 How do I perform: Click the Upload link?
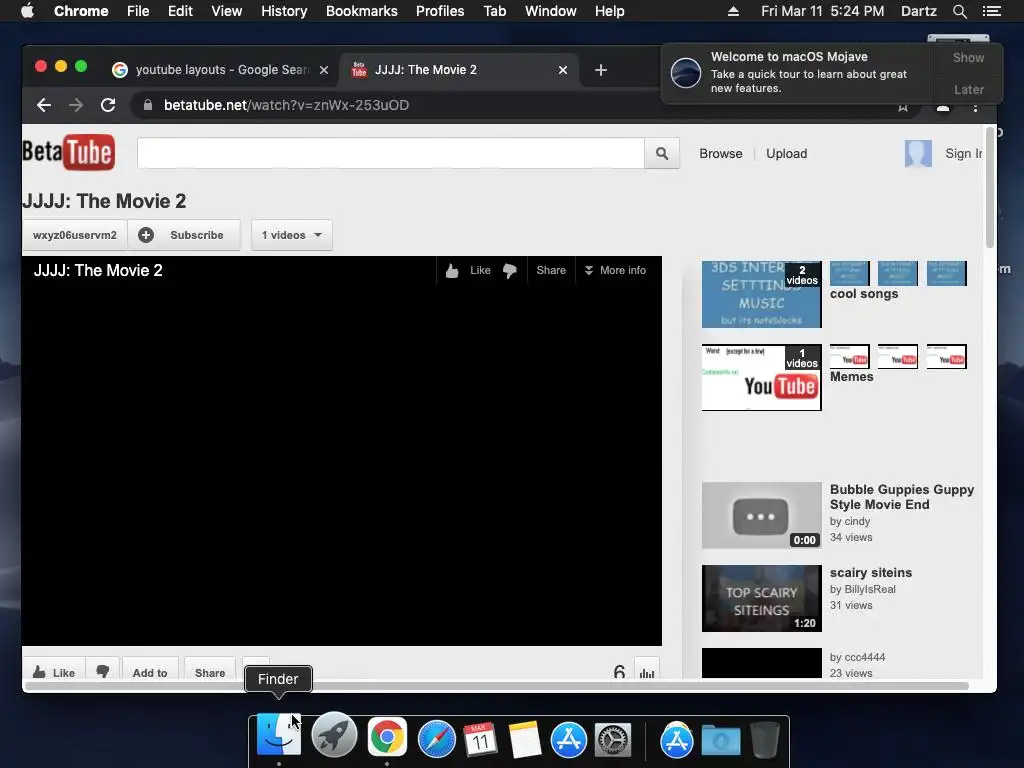click(786, 153)
